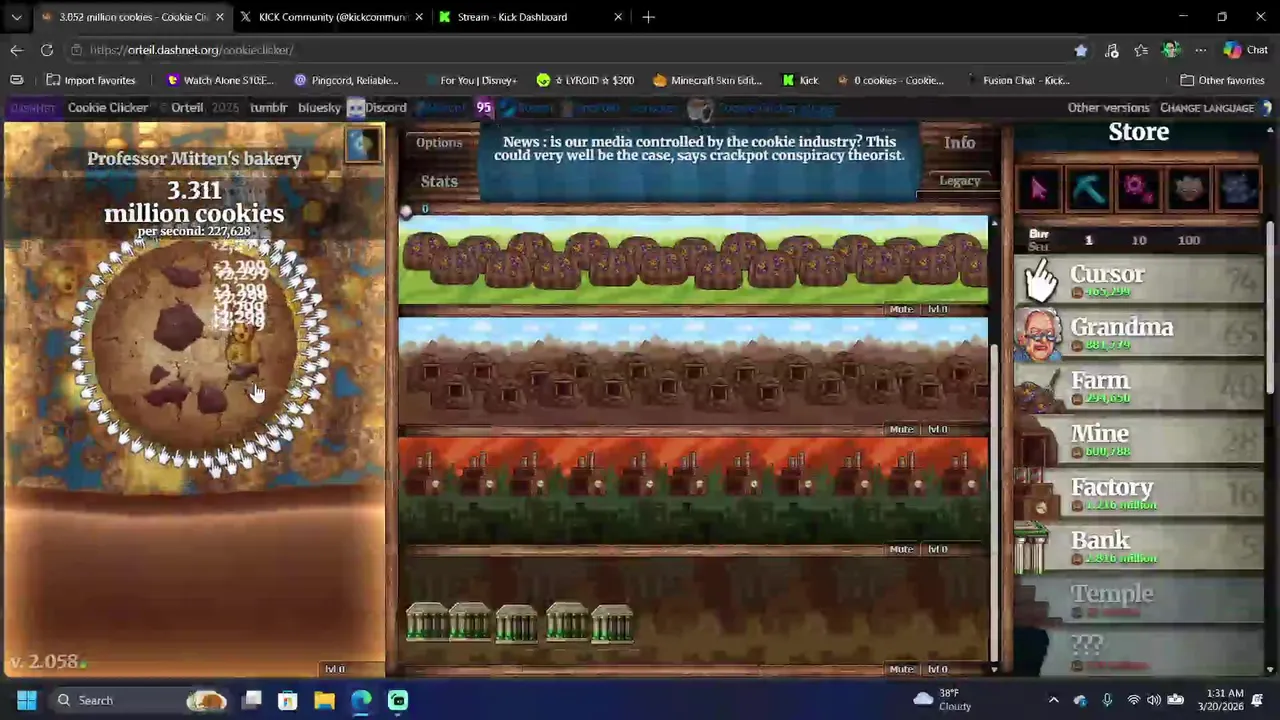Switch store mode to Sell
This screenshot has width=1280, height=720.
pos(1038,247)
